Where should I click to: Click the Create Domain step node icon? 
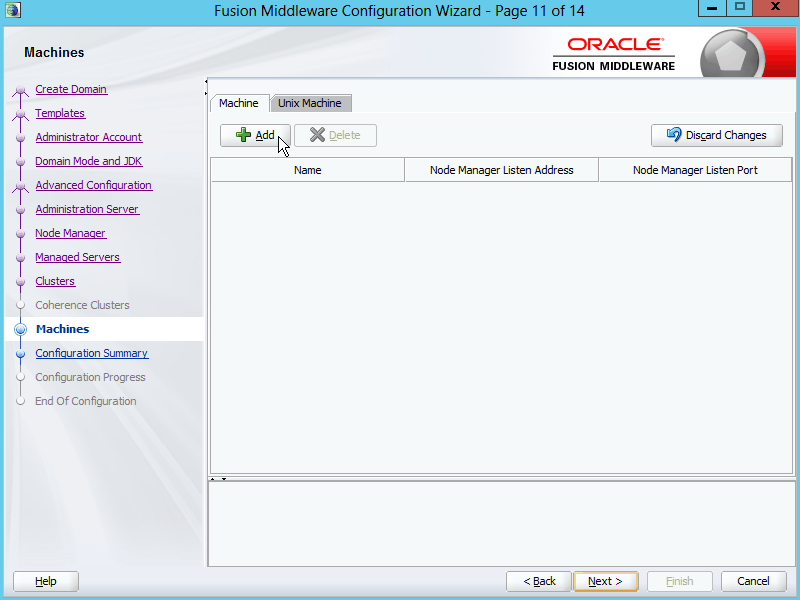[x=20, y=90]
